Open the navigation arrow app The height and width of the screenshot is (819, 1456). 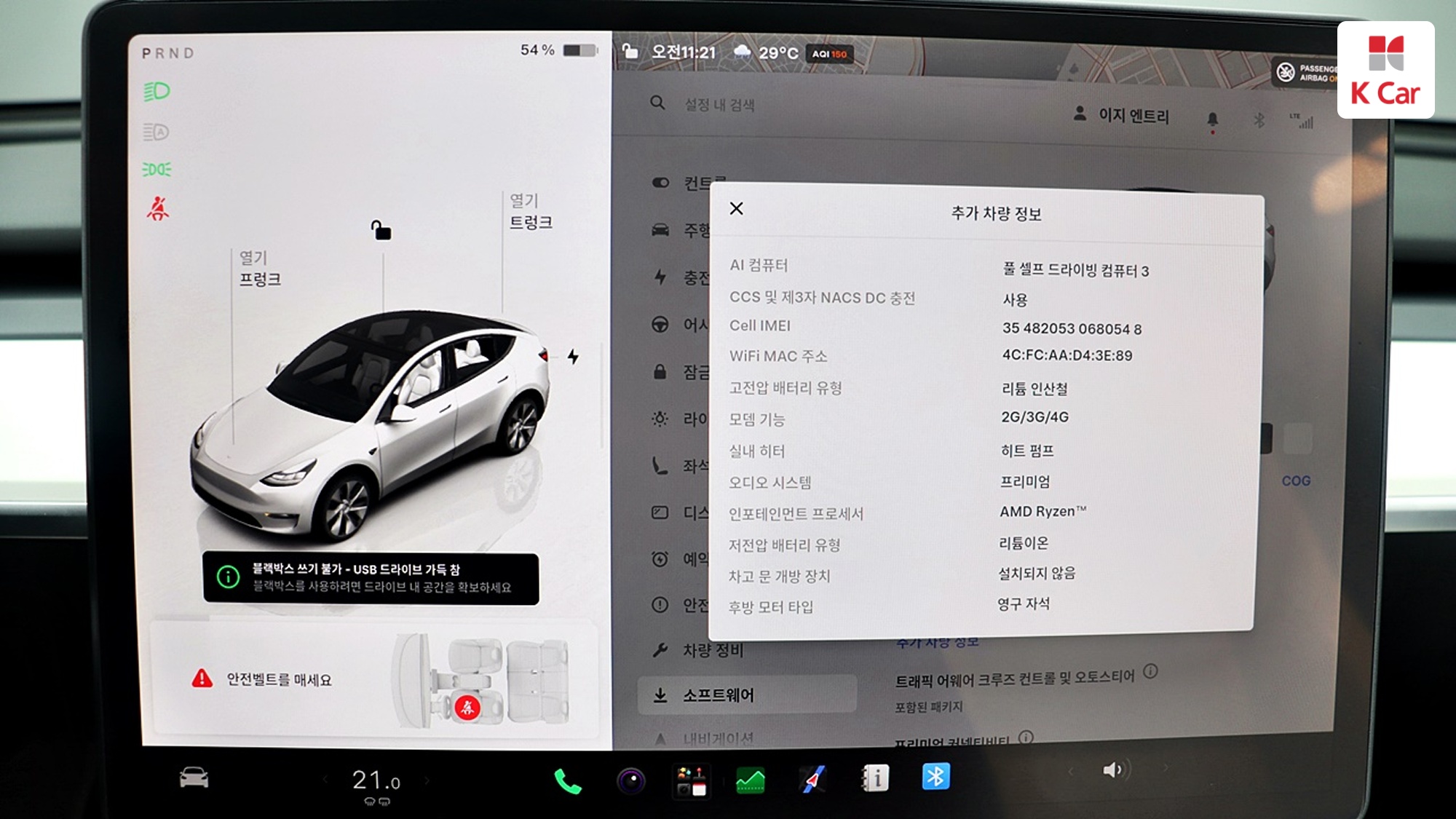[812, 780]
